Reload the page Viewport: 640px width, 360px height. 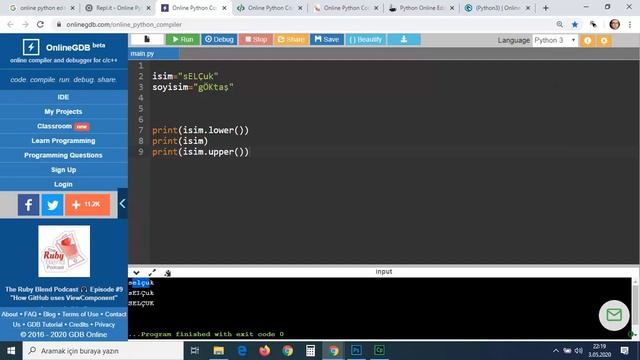click(x=40, y=24)
